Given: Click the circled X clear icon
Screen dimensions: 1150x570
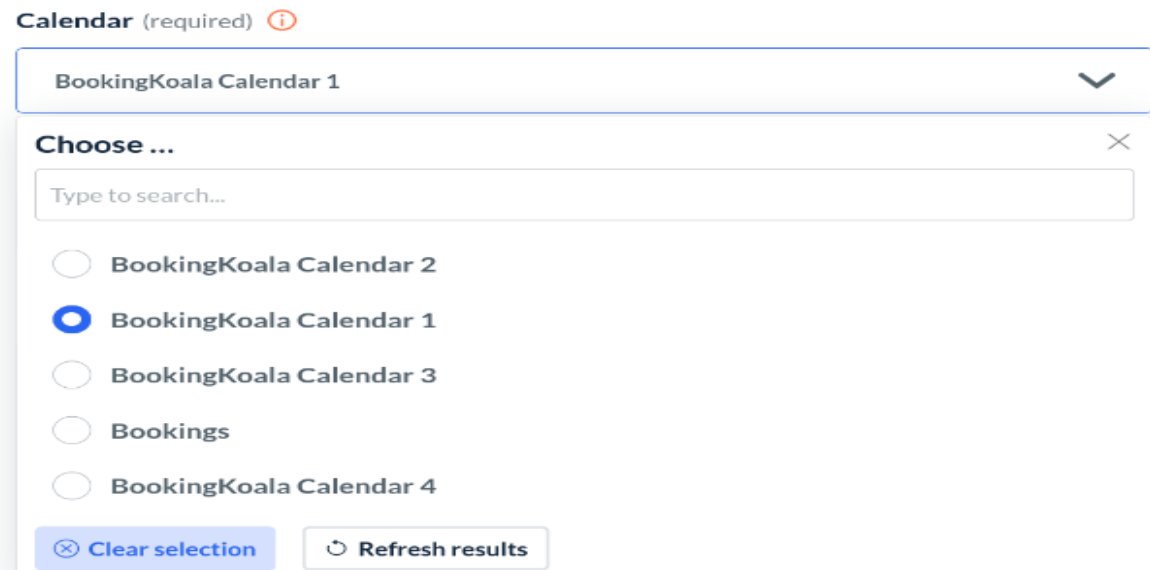Looking at the screenshot, I should 66,549.
